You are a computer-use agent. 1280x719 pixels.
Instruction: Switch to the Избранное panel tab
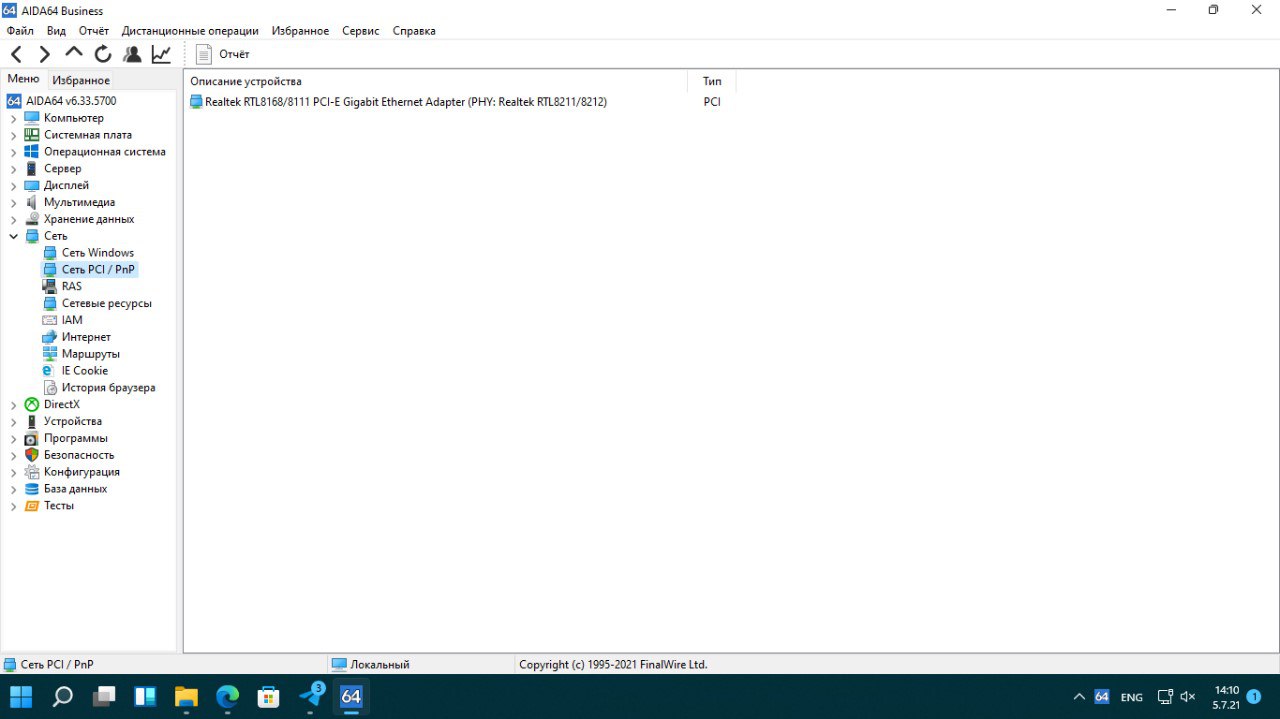81,80
